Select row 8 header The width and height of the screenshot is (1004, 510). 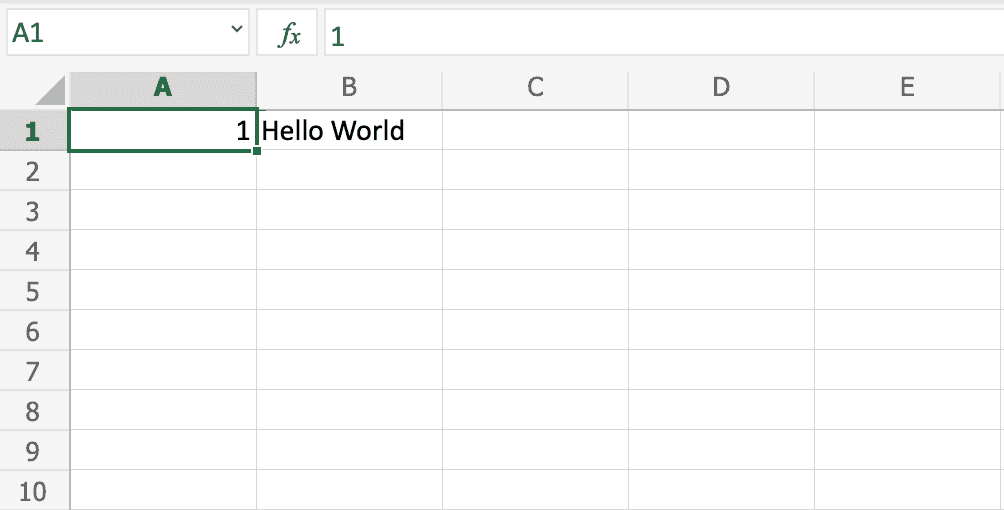click(x=33, y=411)
